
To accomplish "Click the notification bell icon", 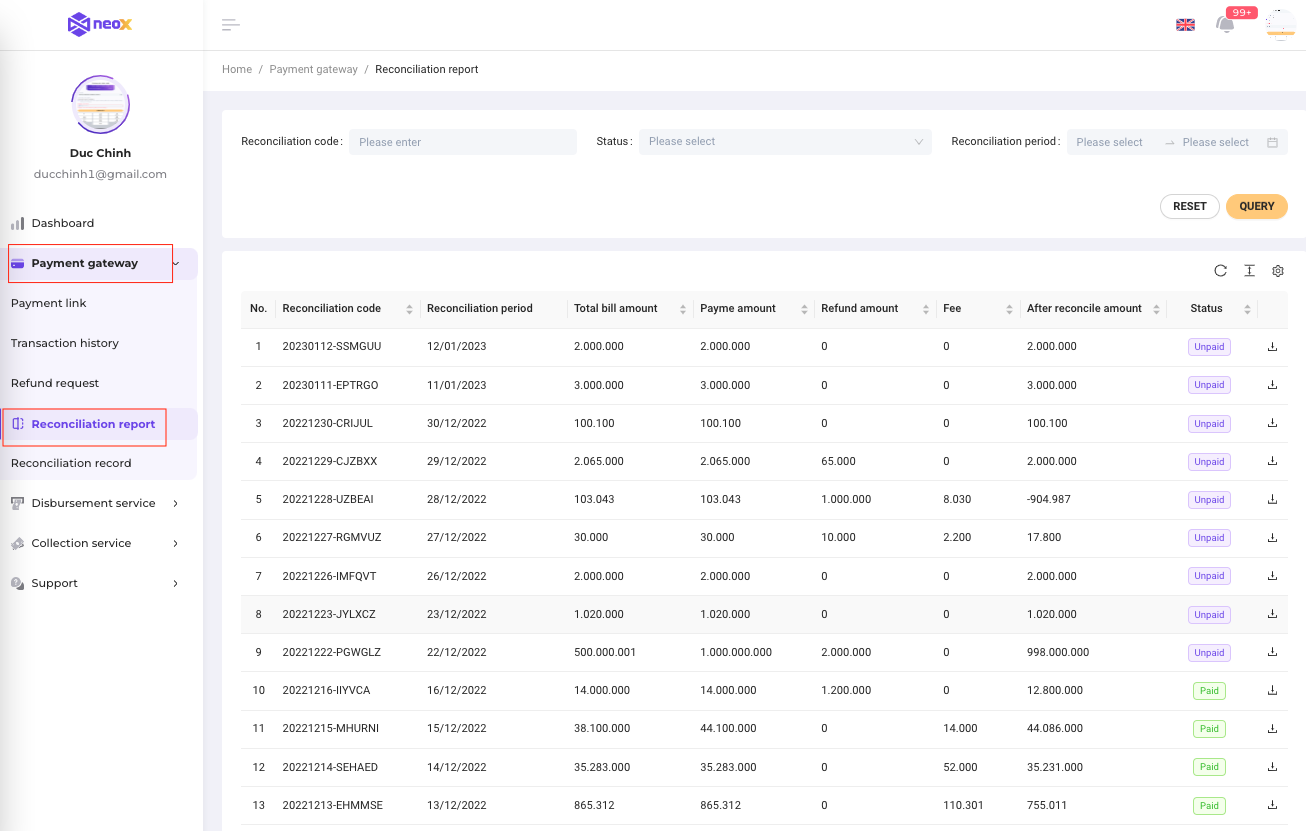I will pyautogui.click(x=1225, y=25).
